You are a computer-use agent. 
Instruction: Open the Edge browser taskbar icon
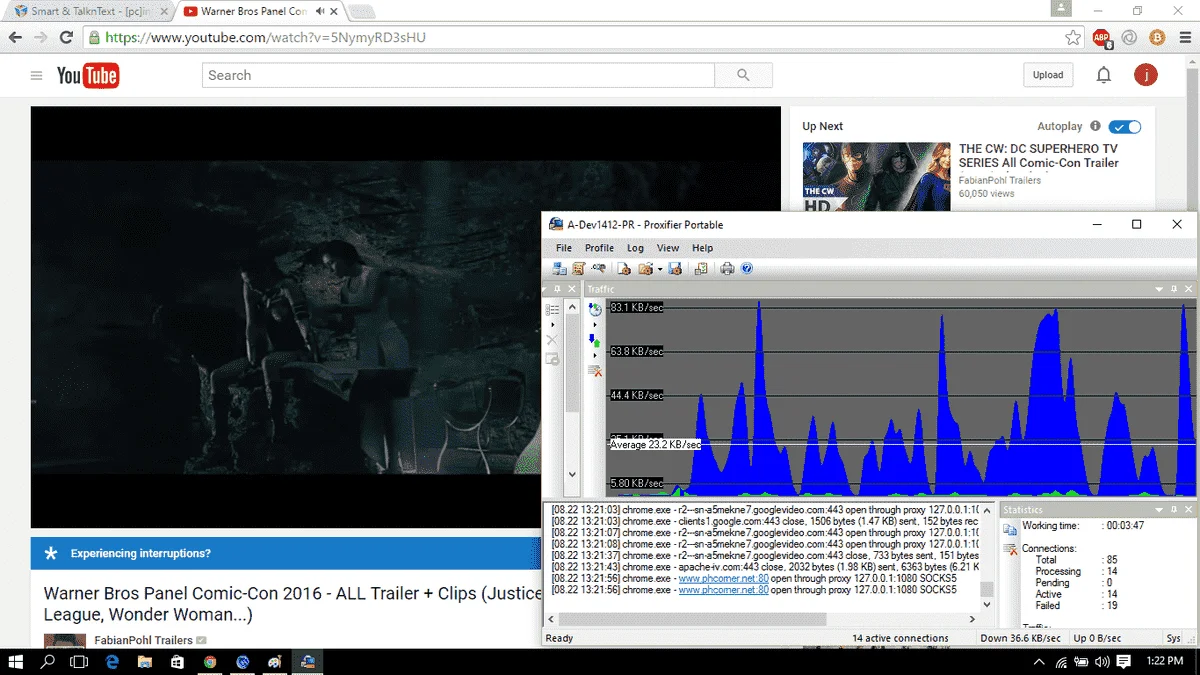point(113,661)
